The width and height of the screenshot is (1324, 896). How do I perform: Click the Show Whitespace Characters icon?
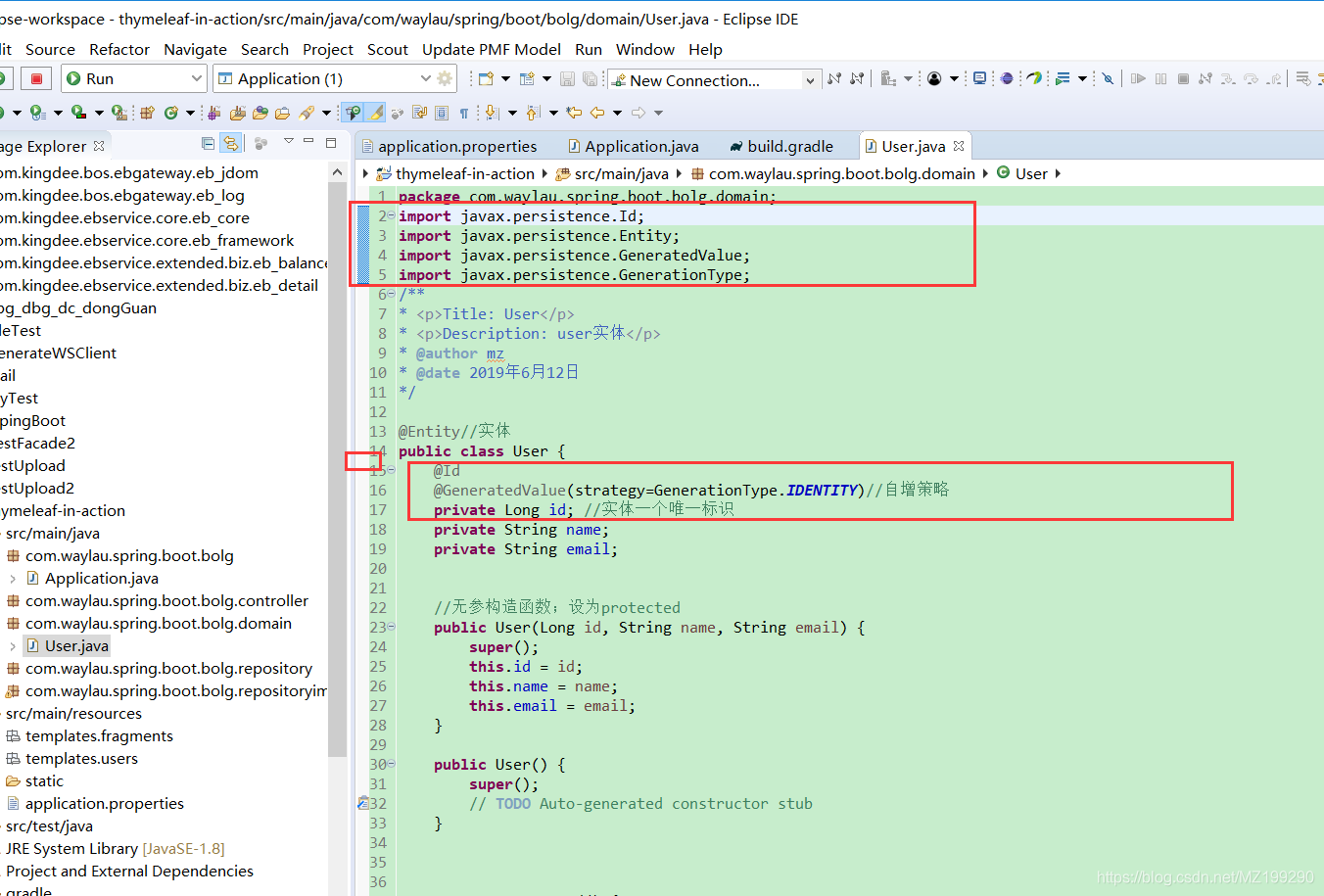tap(464, 113)
